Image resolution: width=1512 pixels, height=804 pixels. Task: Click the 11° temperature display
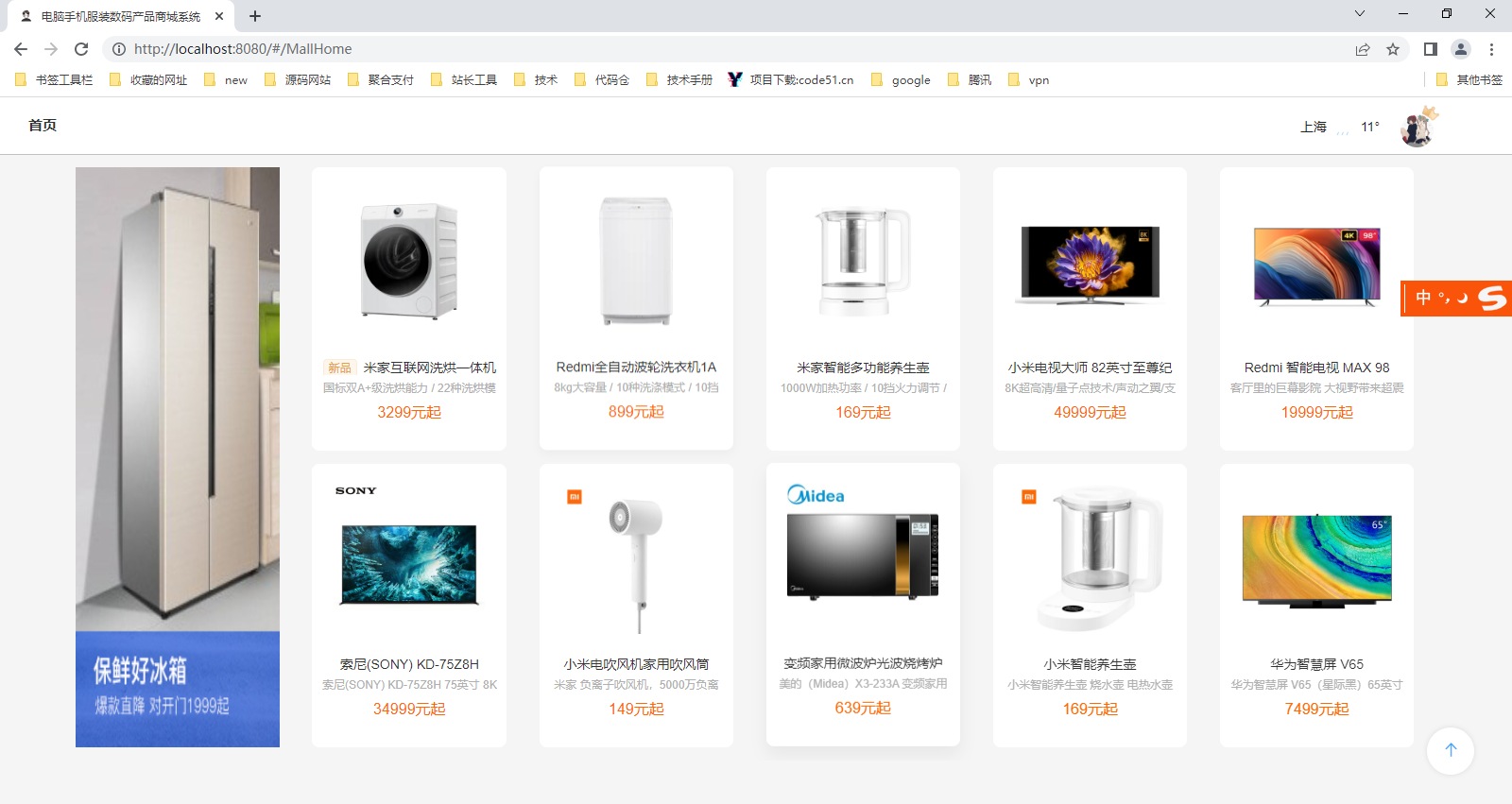coord(1370,127)
